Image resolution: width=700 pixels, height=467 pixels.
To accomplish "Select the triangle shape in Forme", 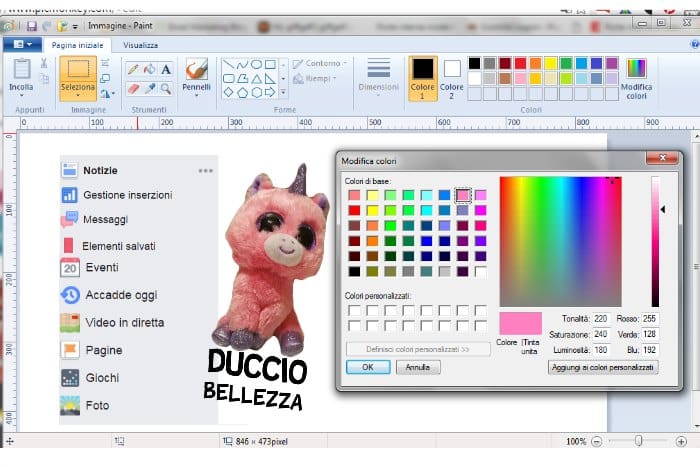I will tap(256, 79).
